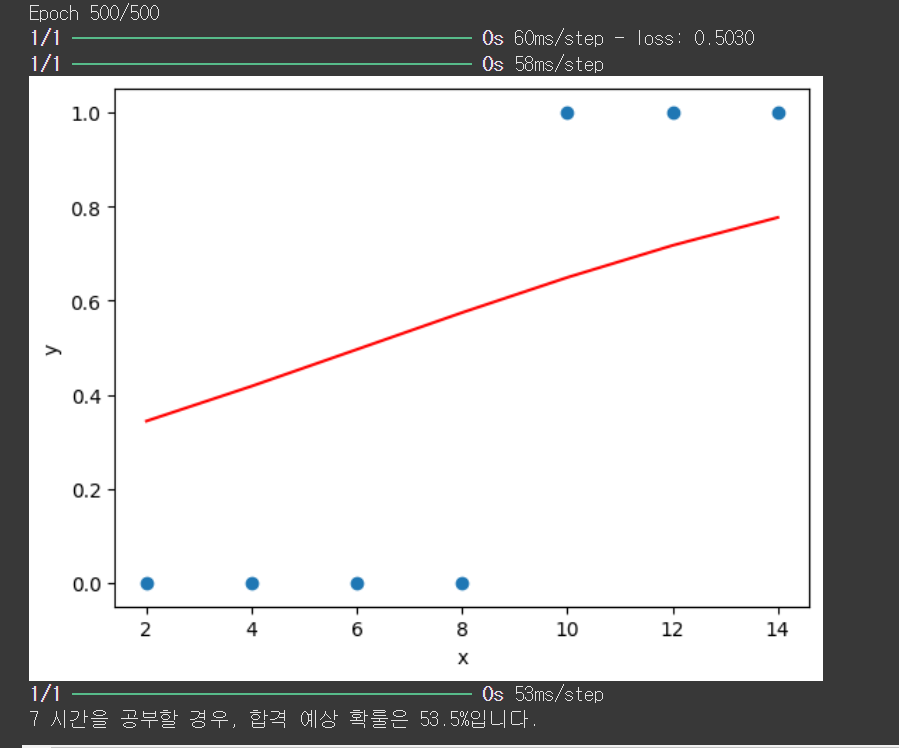Click the blue data point at x=14
The height and width of the screenshot is (748, 899).
(x=779, y=113)
